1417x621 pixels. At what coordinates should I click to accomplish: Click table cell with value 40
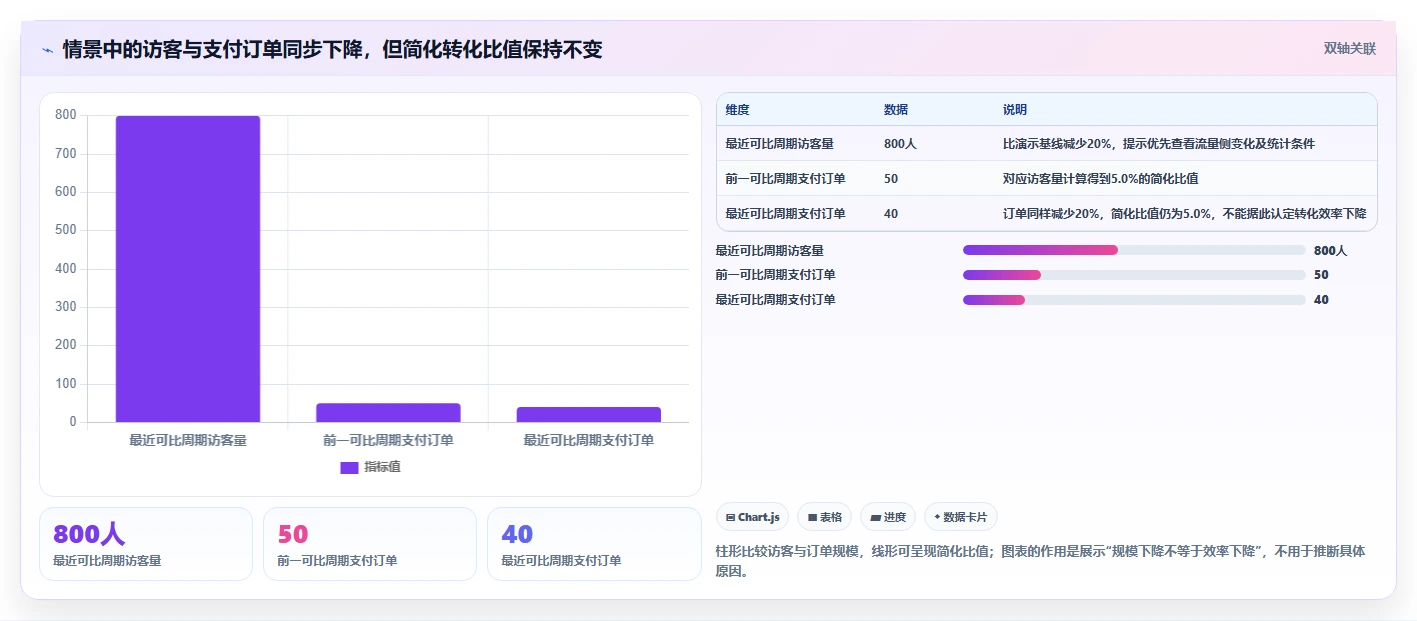click(891, 213)
